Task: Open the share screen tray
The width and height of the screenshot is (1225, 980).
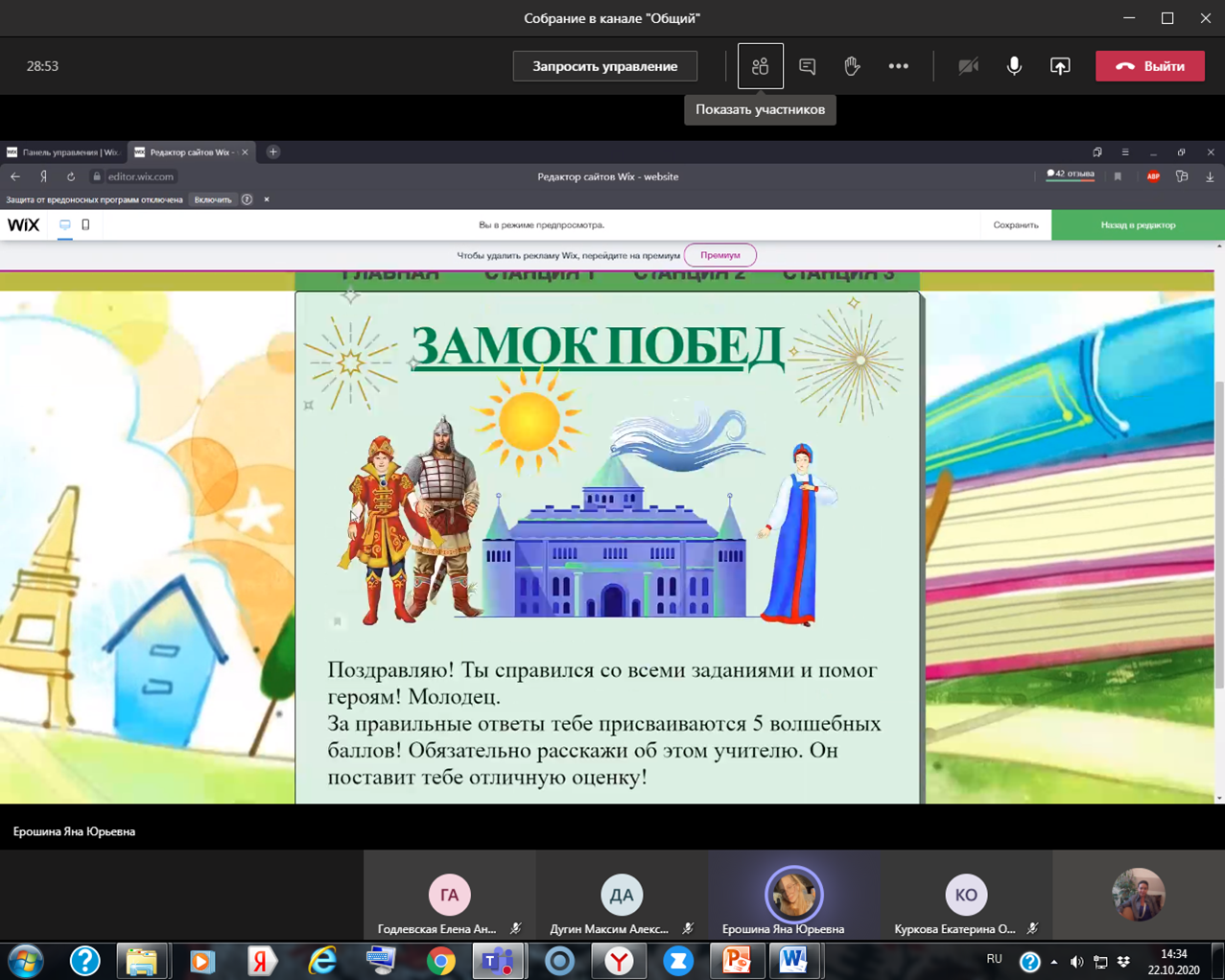Action: point(1060,66)
